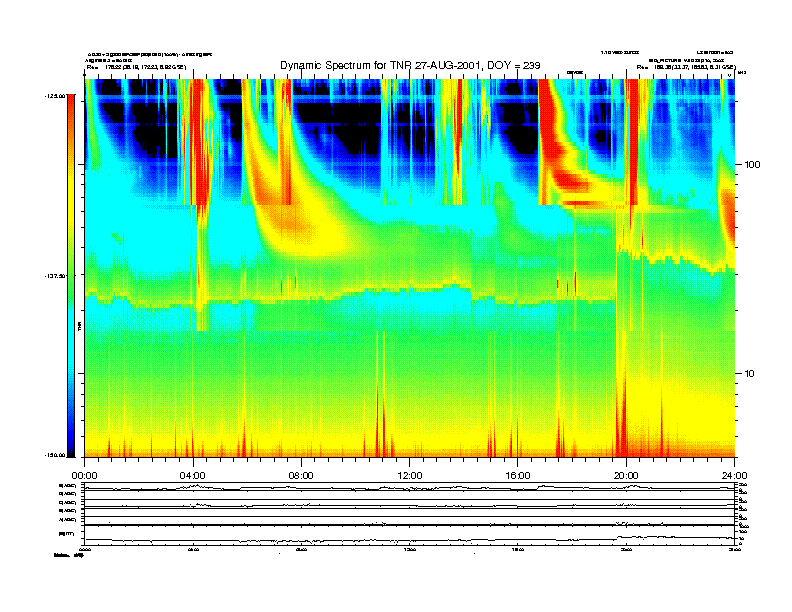The width and height of the screenshot is (792, 612).
Task: Click the '08:00' time axis label
Action: point(301,476)
